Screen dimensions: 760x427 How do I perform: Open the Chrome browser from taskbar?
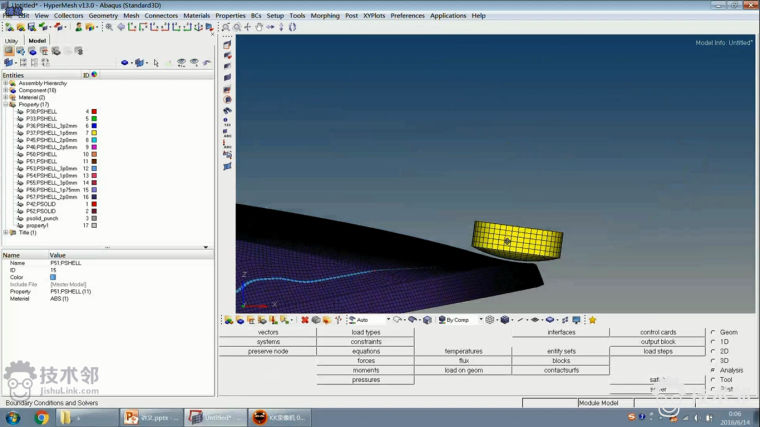coord(42,417)
